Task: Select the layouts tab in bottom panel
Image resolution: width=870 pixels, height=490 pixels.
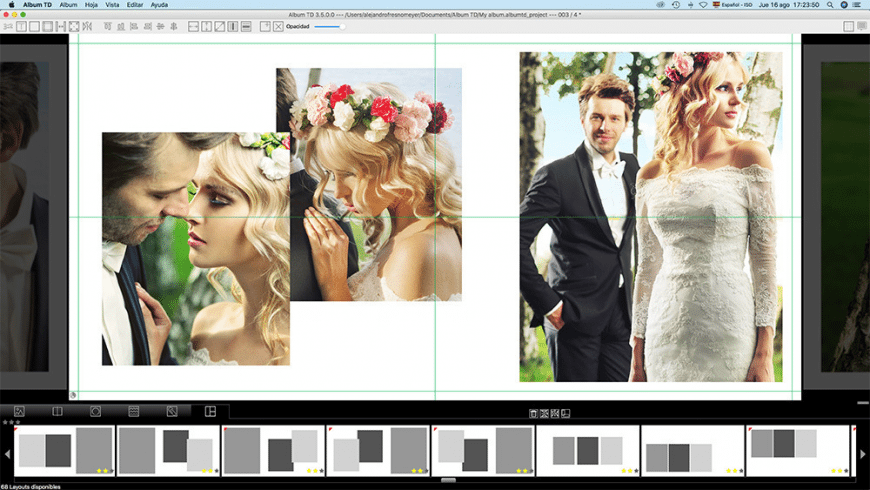Action: click(x=210, y=411)
